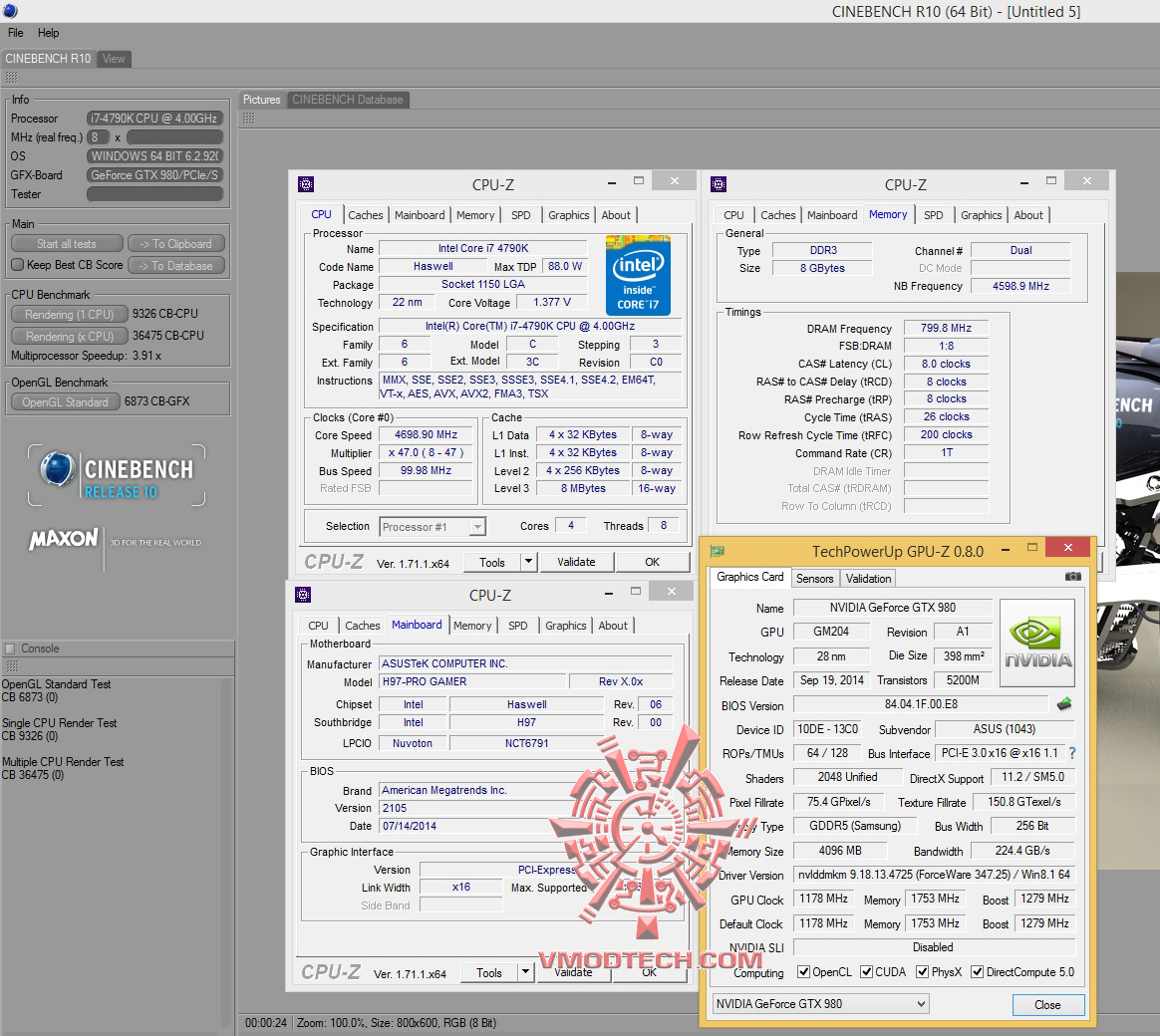Click the BIOS save icon in GPU-Z

point(1064,704)
